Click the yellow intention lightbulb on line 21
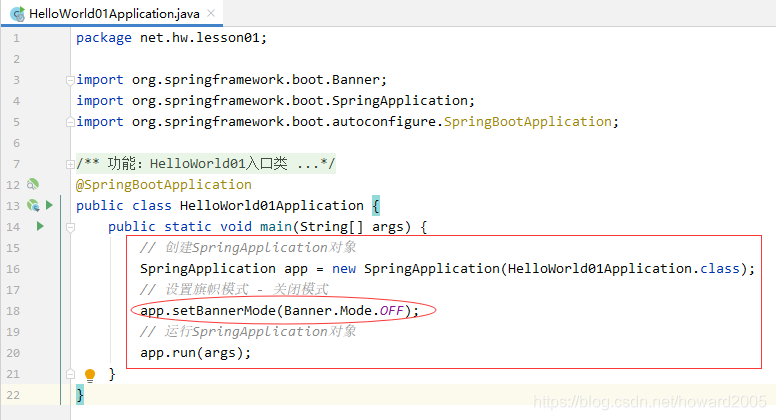 coord(90,375)
